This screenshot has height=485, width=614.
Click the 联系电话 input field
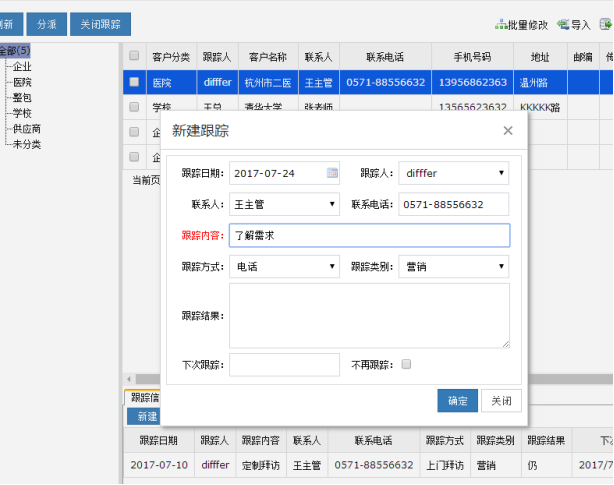(453, 204)
